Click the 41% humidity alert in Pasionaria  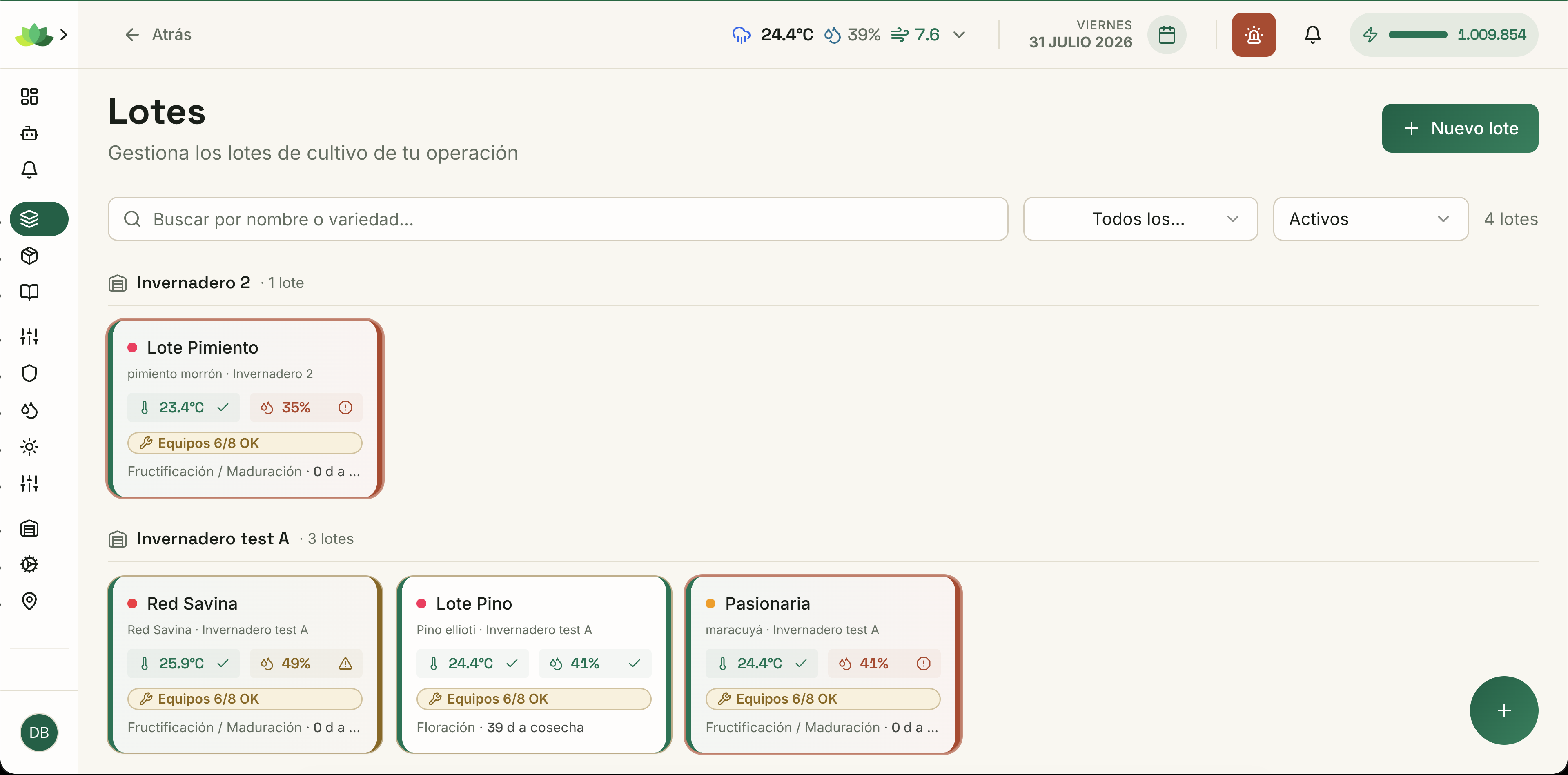tap(884, 663)
